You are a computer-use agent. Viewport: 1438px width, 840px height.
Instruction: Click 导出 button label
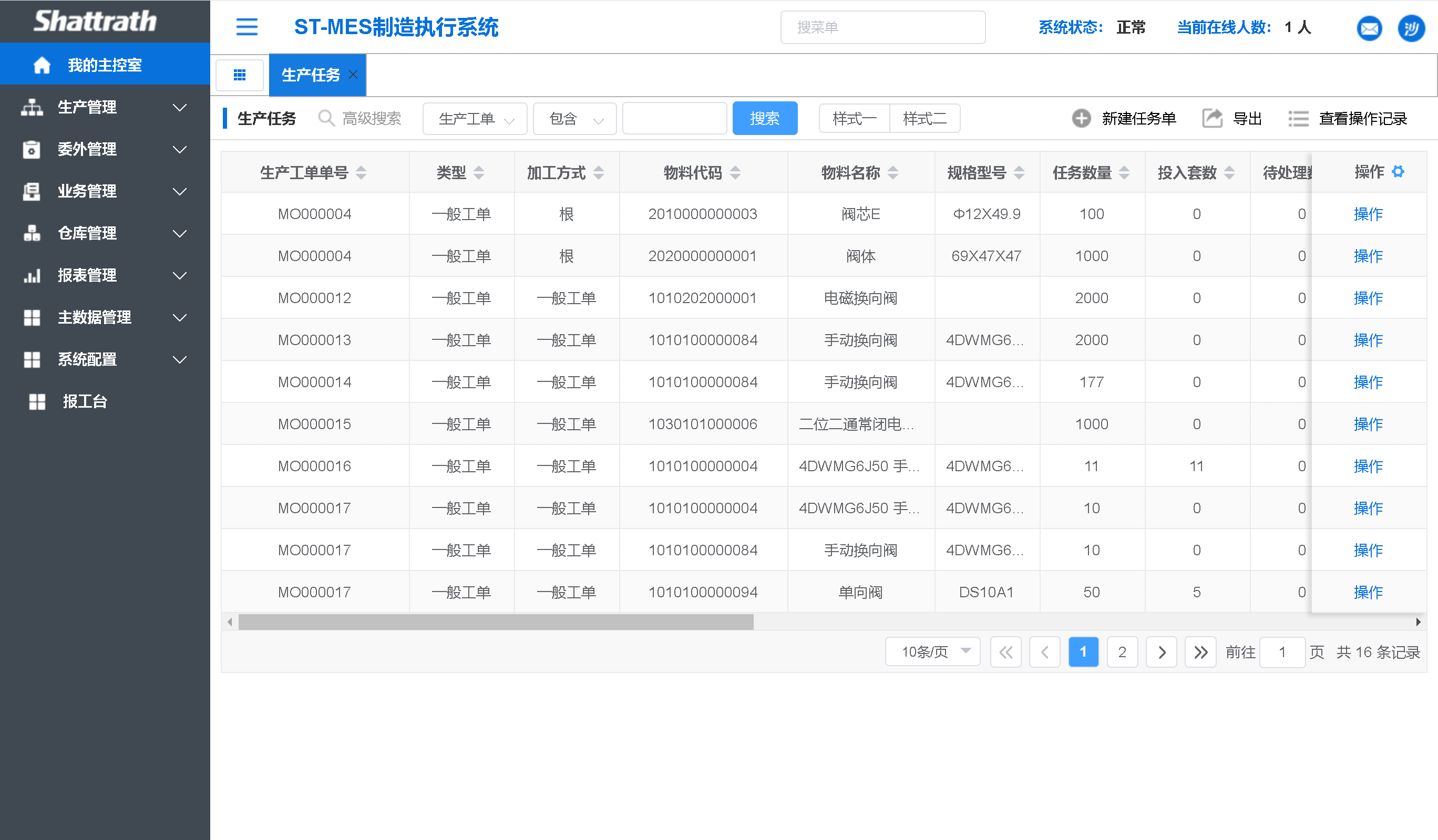click(x=1247, y=119)
